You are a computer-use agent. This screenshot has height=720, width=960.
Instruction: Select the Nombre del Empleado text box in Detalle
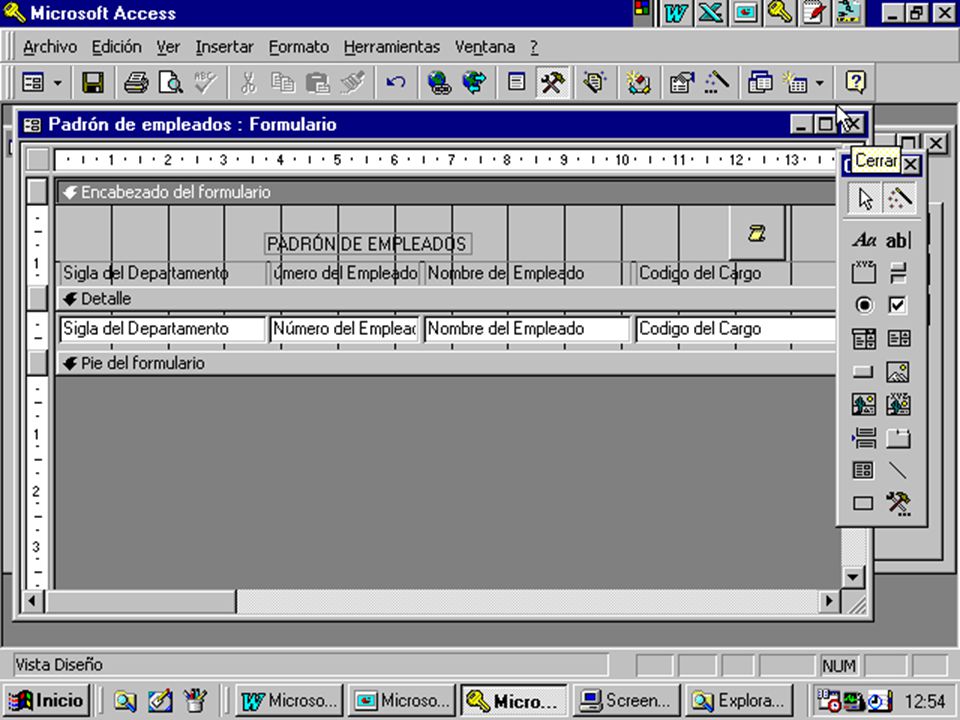click(x=527, y=329)
